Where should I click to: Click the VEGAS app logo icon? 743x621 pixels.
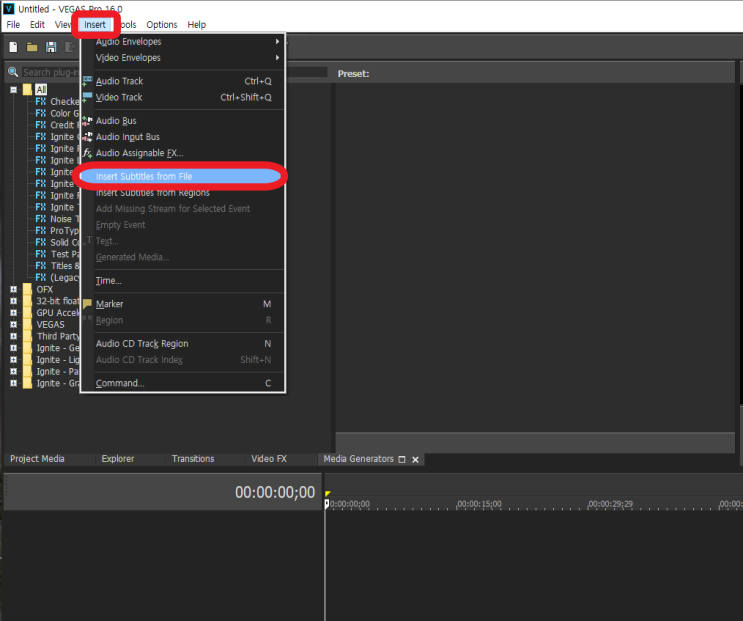(9, 9)
